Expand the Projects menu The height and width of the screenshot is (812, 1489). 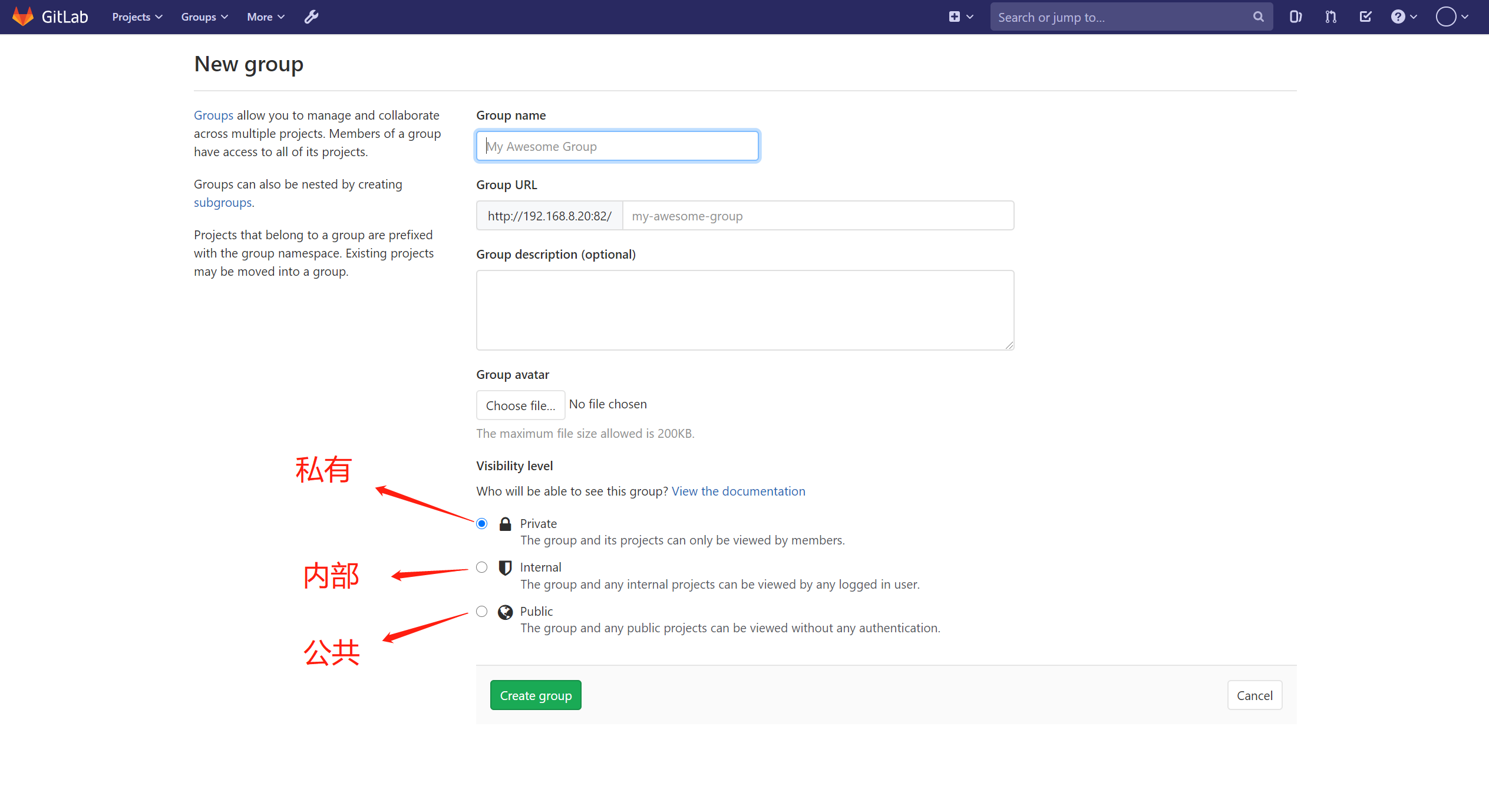click(x=137, y=17)
